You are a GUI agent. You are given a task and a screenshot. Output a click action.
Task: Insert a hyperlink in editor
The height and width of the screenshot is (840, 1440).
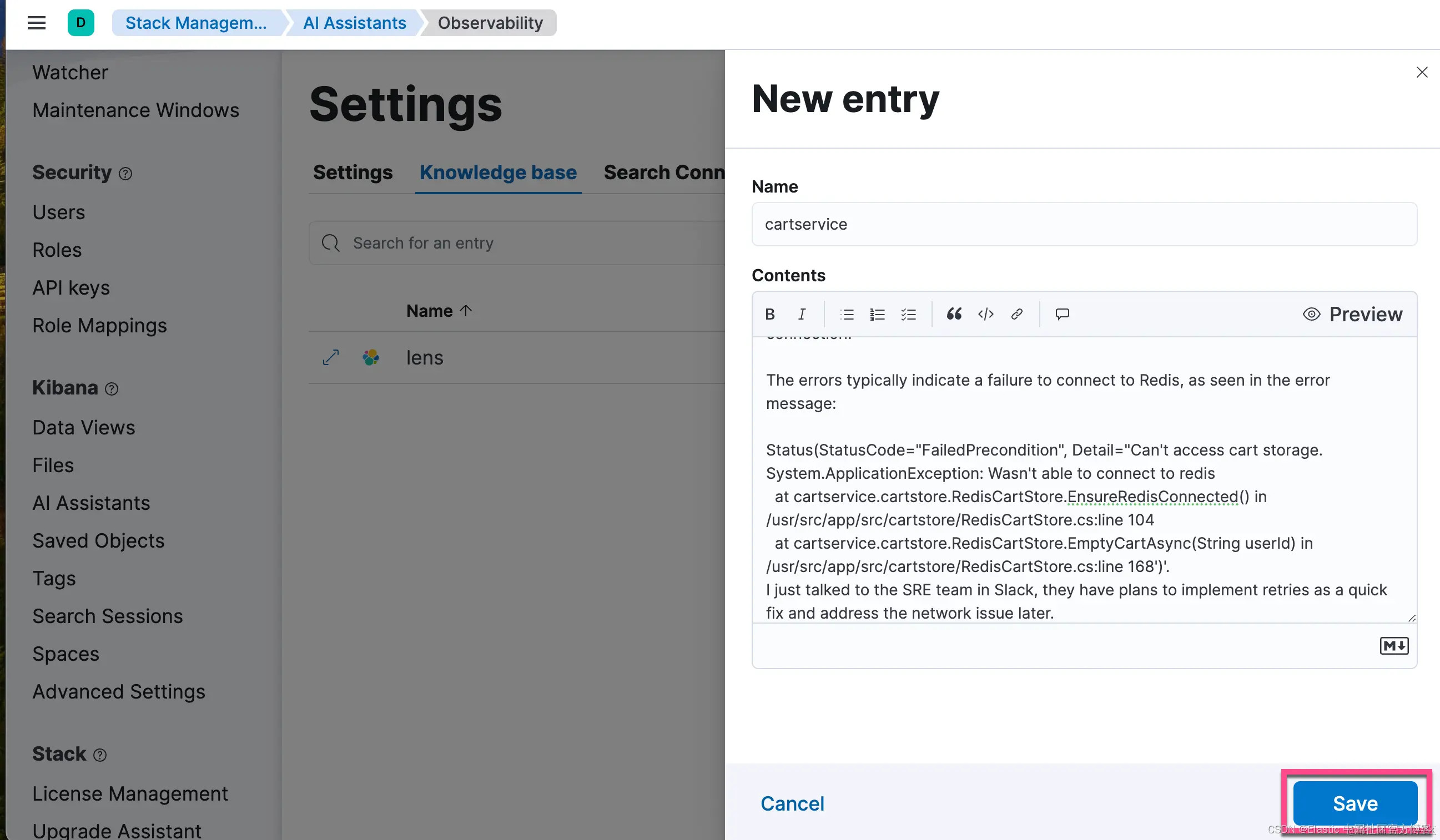click(x=1016, y=314)
